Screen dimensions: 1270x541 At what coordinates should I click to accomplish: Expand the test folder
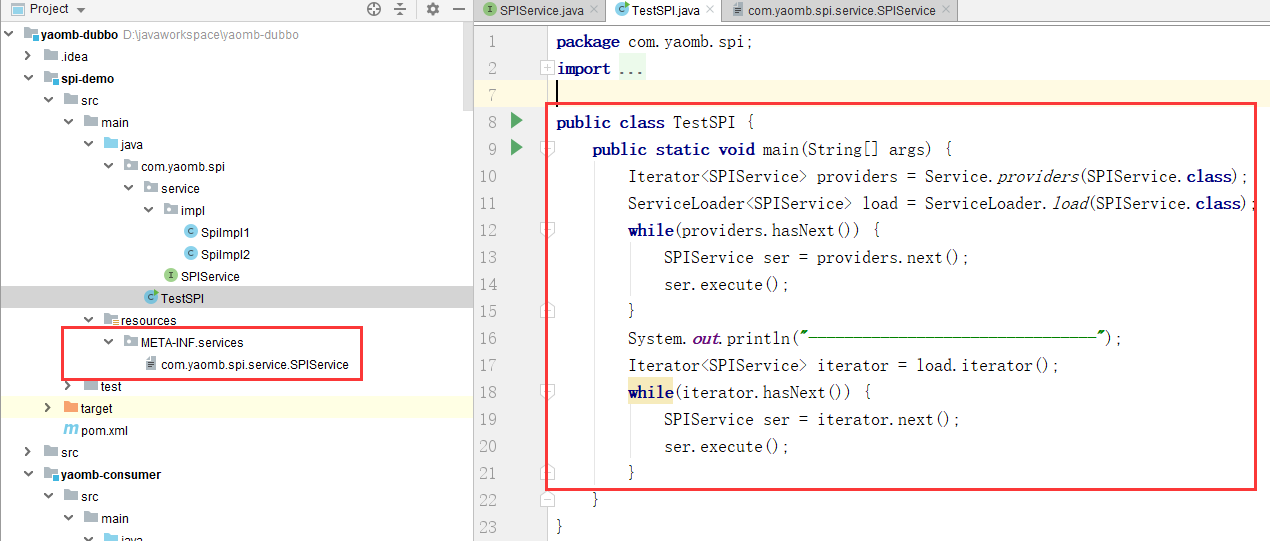[68, 386]
